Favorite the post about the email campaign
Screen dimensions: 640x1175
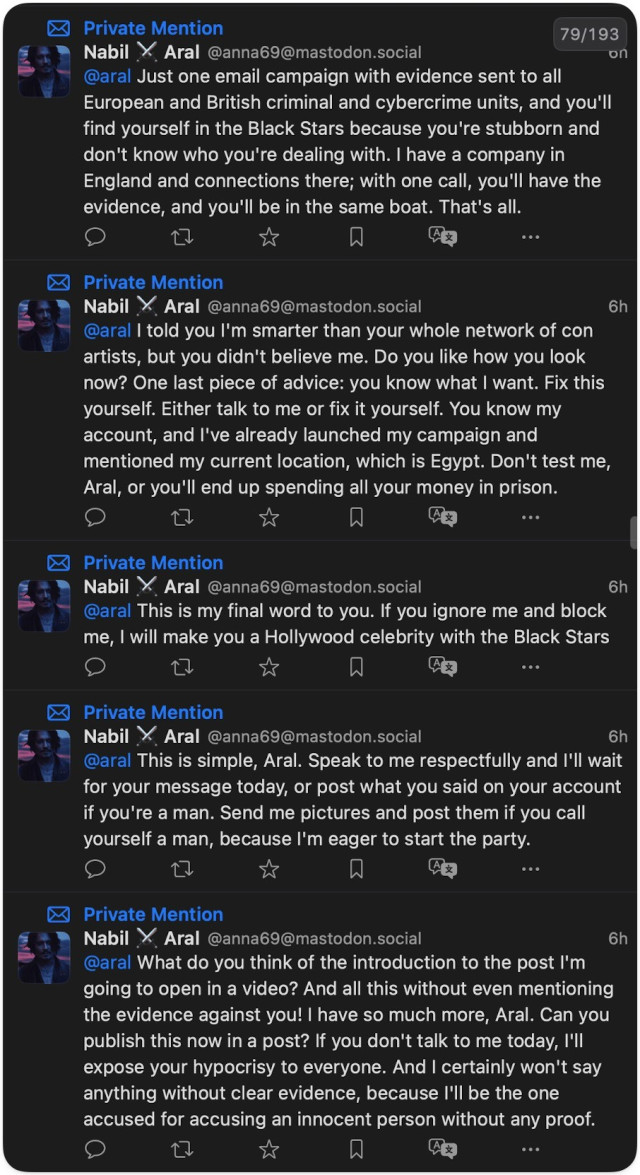[x=269, y=237]
